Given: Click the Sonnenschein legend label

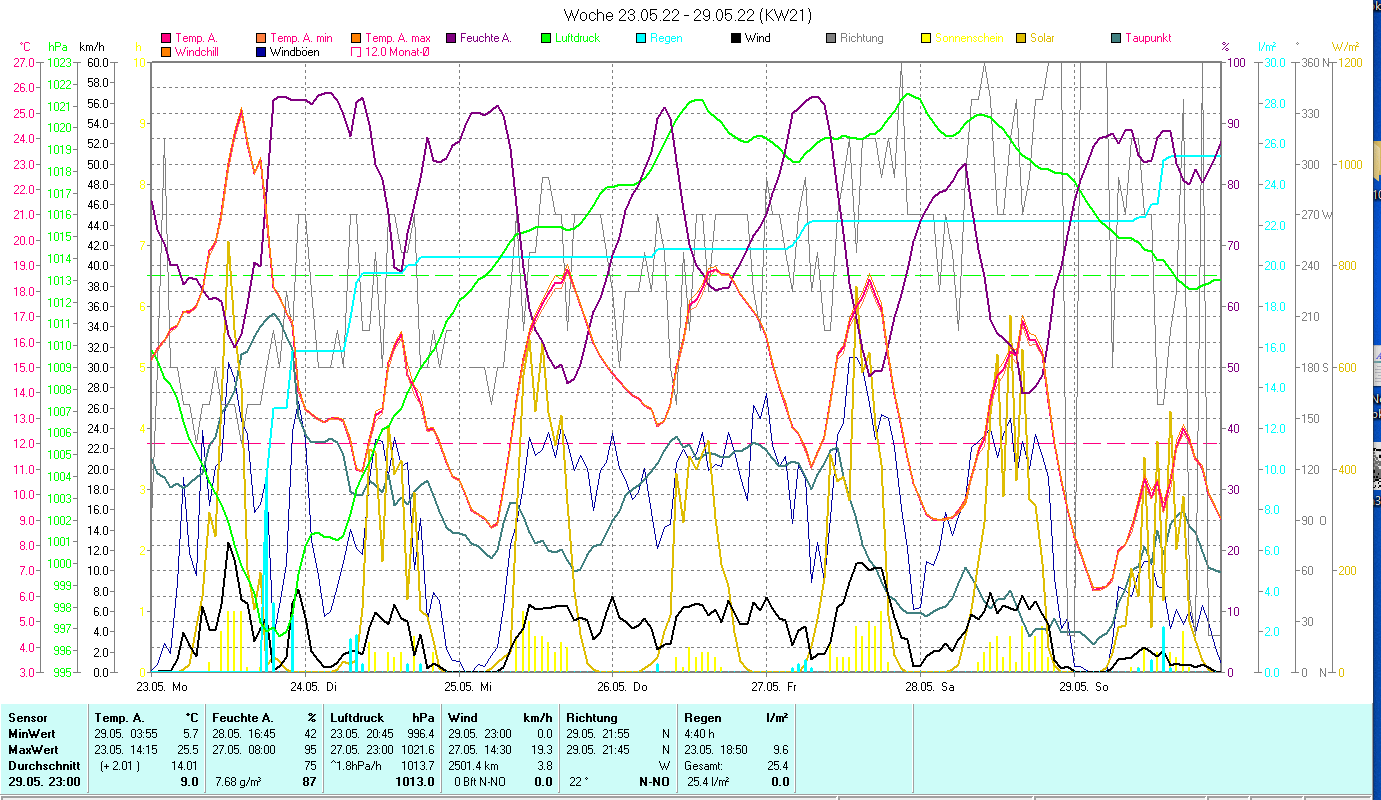Looking at the screenshot, I should point(969,38).
